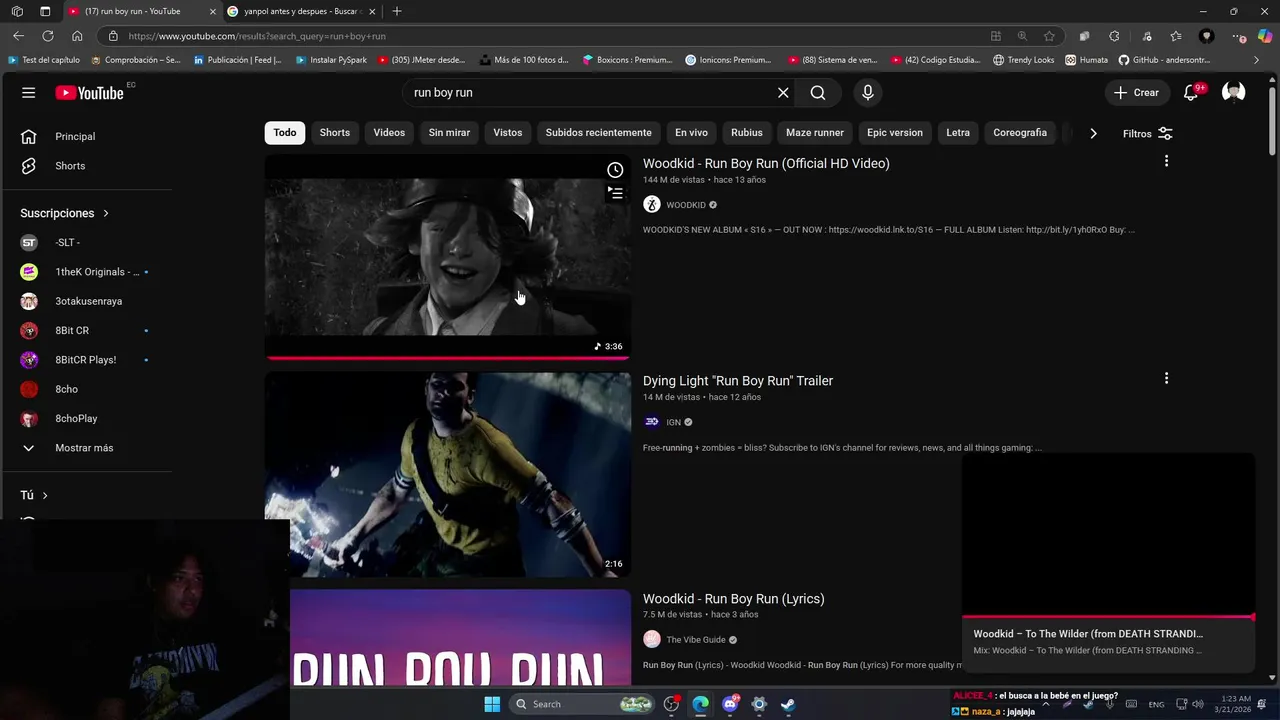This screenshot has width=1280, height=720.
Task: Bookmark this page with the star icon
Action: click(1049, 36)
